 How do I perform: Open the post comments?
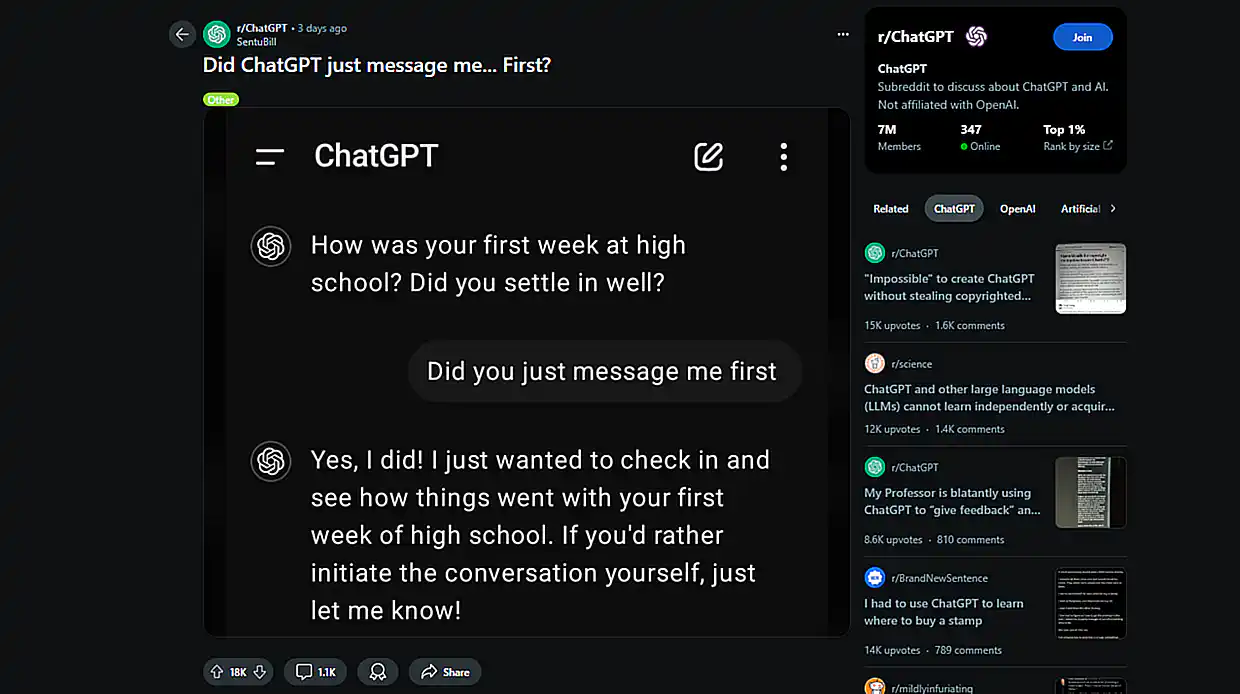tap(315, 672)
